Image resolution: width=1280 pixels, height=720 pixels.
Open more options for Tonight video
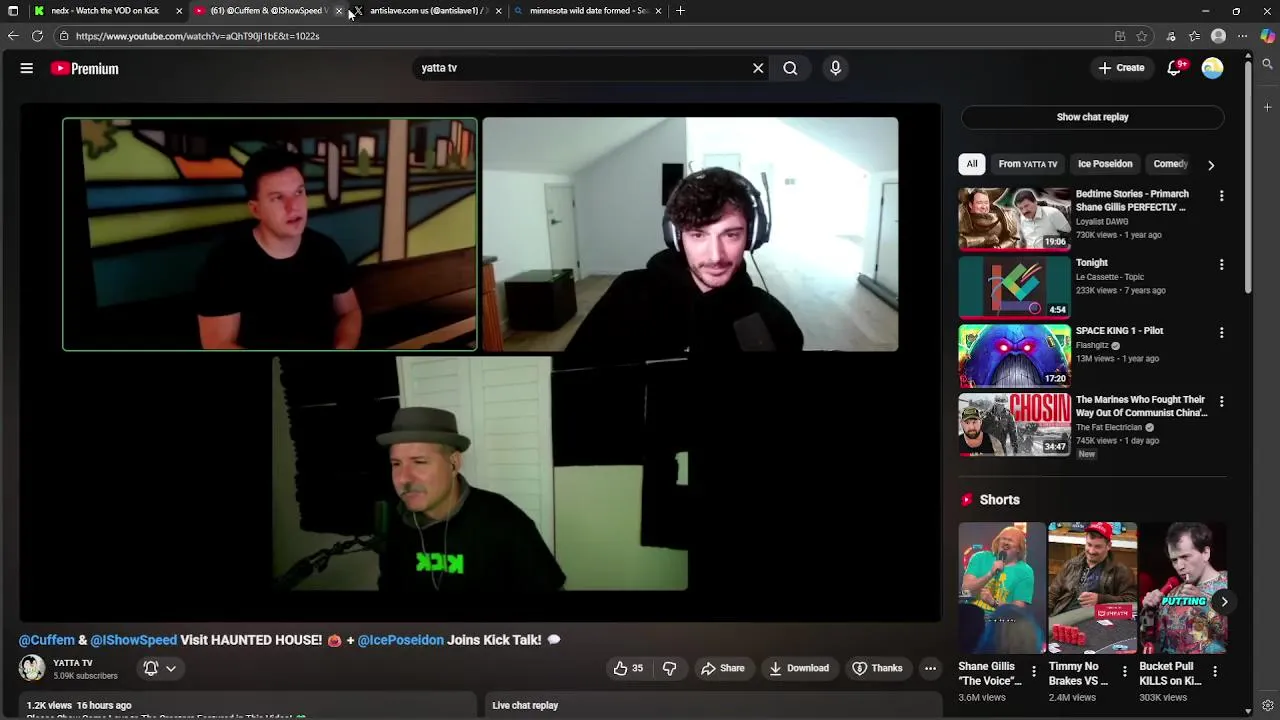tap(1221, 265)
